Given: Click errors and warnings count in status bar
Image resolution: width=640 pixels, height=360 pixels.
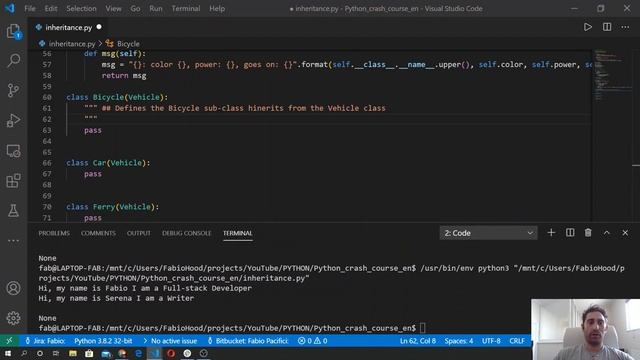Looking at the screenshot, I should tap(312, 340).
